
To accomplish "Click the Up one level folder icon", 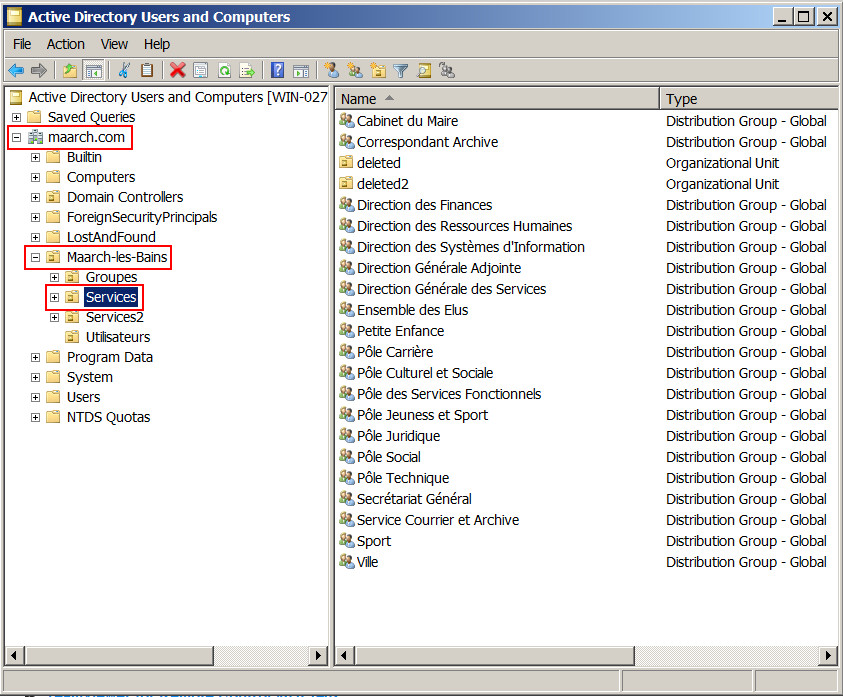I will coord(69,70).
